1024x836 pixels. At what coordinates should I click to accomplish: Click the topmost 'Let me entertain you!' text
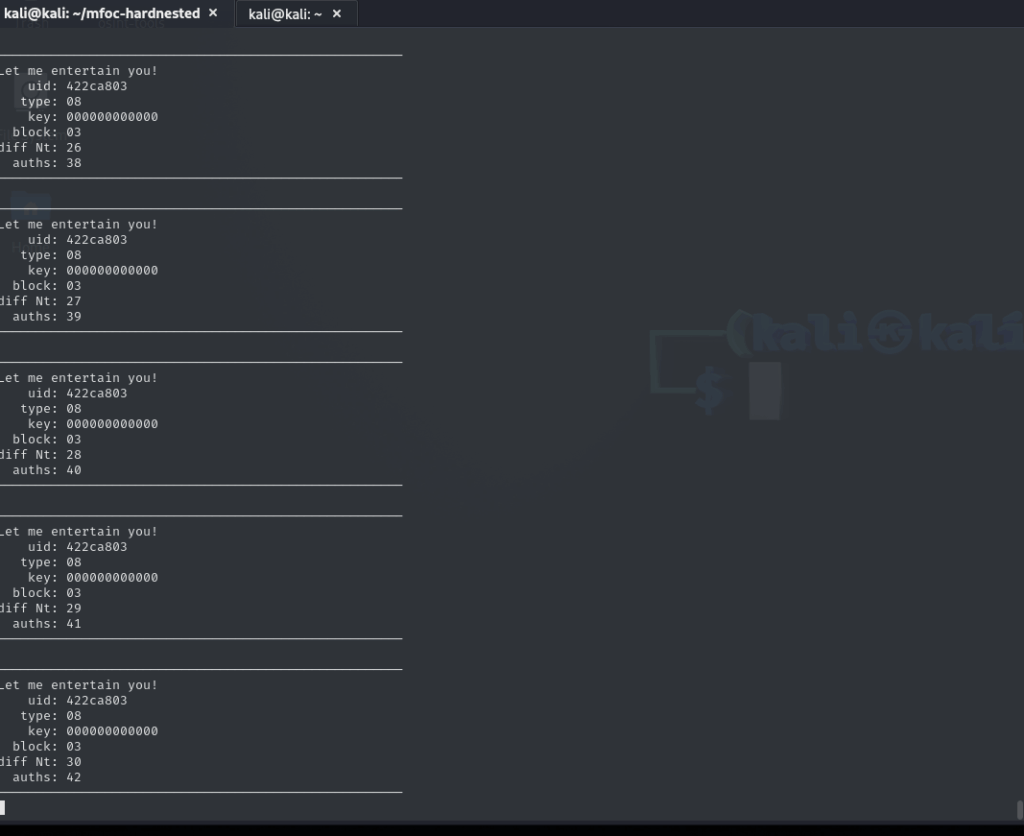tap(80, 71)
